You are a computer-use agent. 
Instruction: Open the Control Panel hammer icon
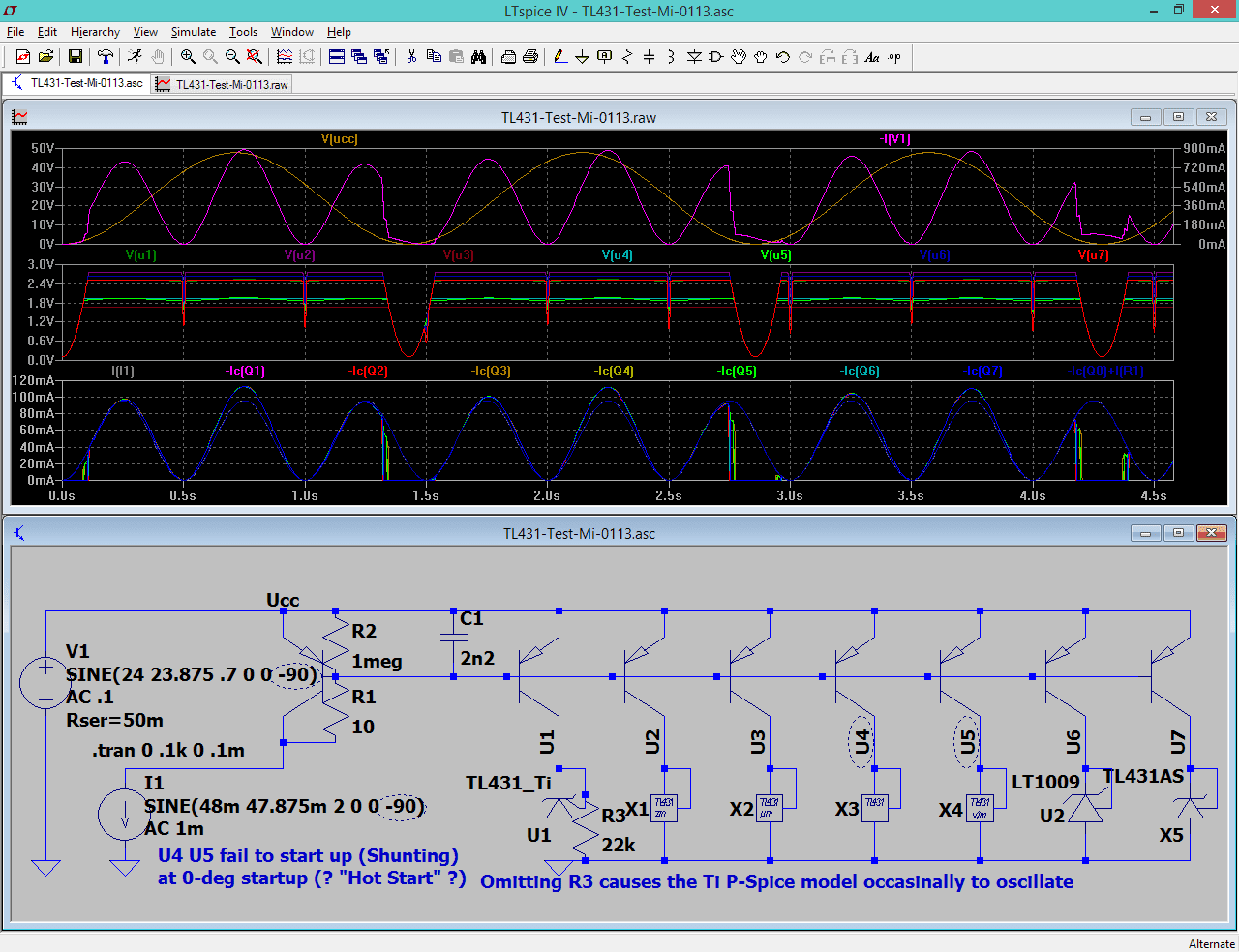(x=106, y=57)
